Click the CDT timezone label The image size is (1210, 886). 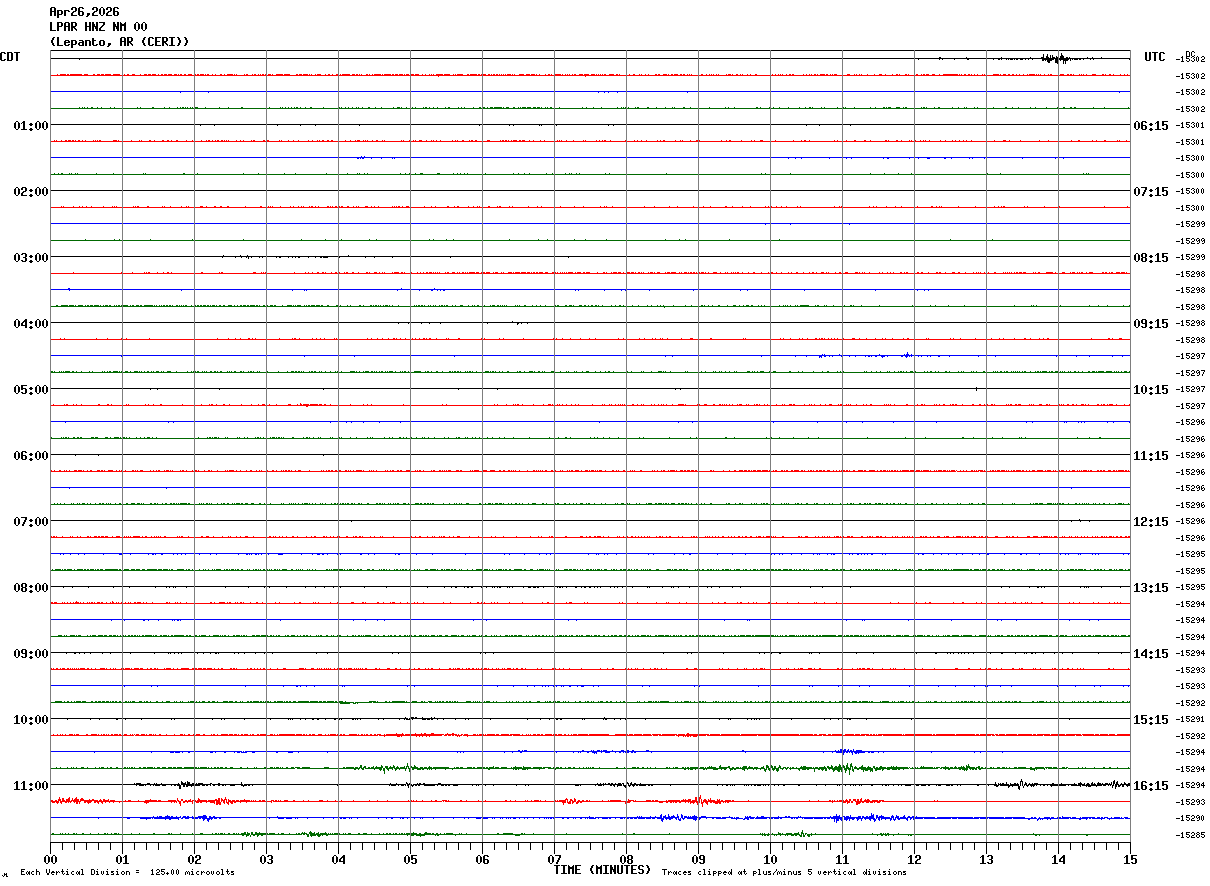coord(10,57)
